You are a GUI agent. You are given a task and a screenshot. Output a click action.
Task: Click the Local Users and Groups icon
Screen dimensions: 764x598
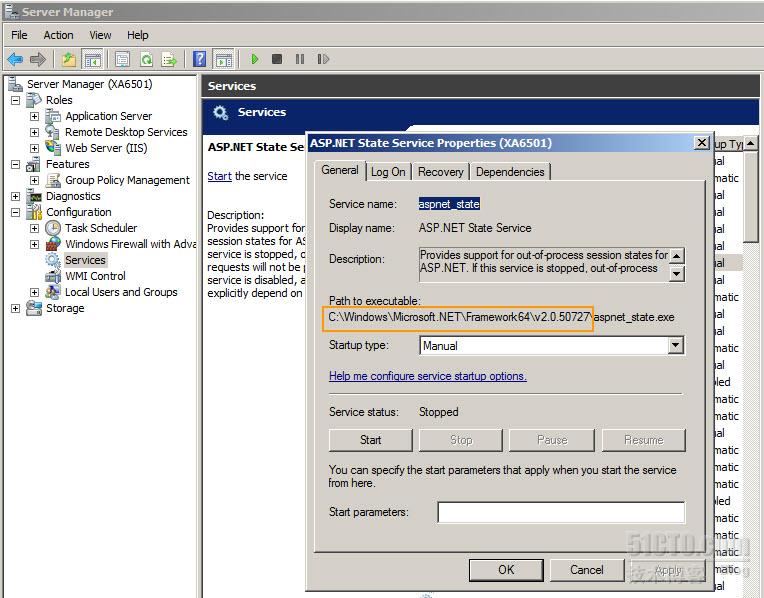pyautogui.click(x=53, y=292)
